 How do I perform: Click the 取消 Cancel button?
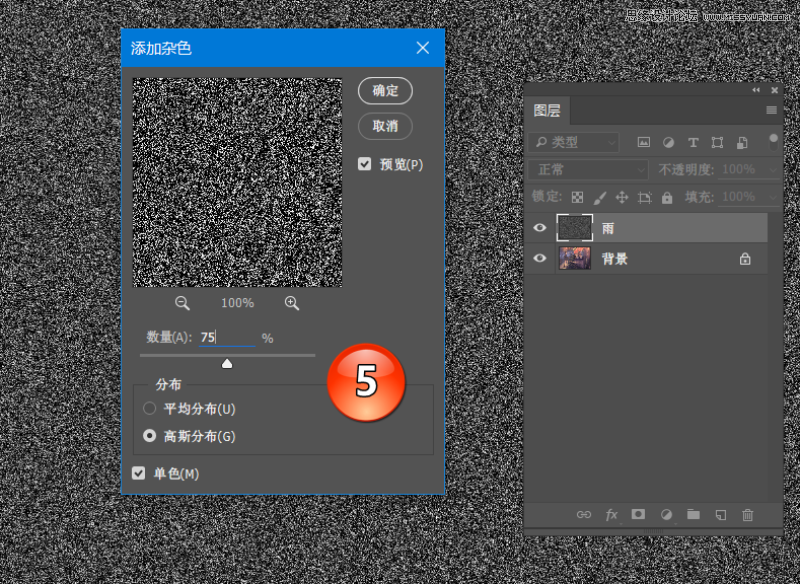pos(385,127)
